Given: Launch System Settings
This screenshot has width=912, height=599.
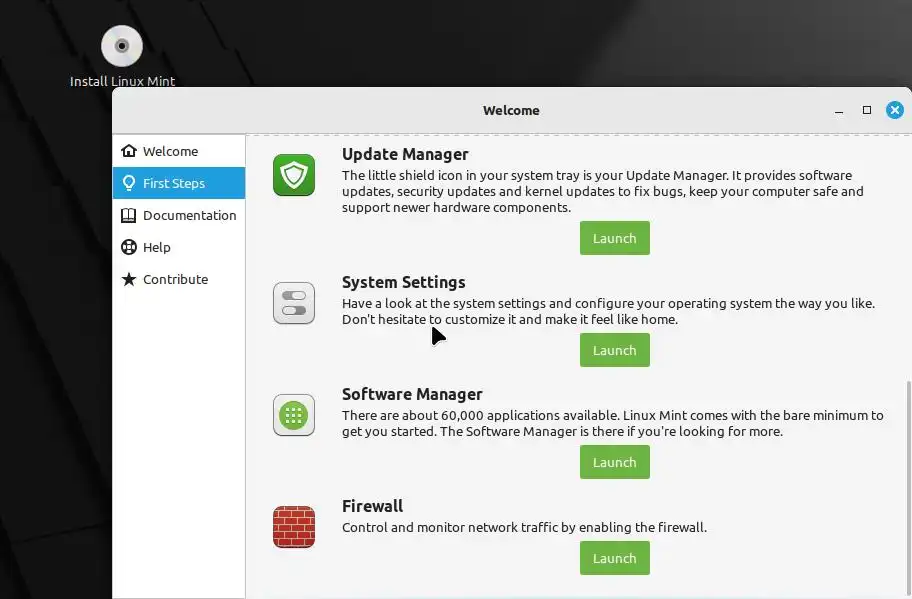Looking at the screenshot, I should click(x=615, y=350).
